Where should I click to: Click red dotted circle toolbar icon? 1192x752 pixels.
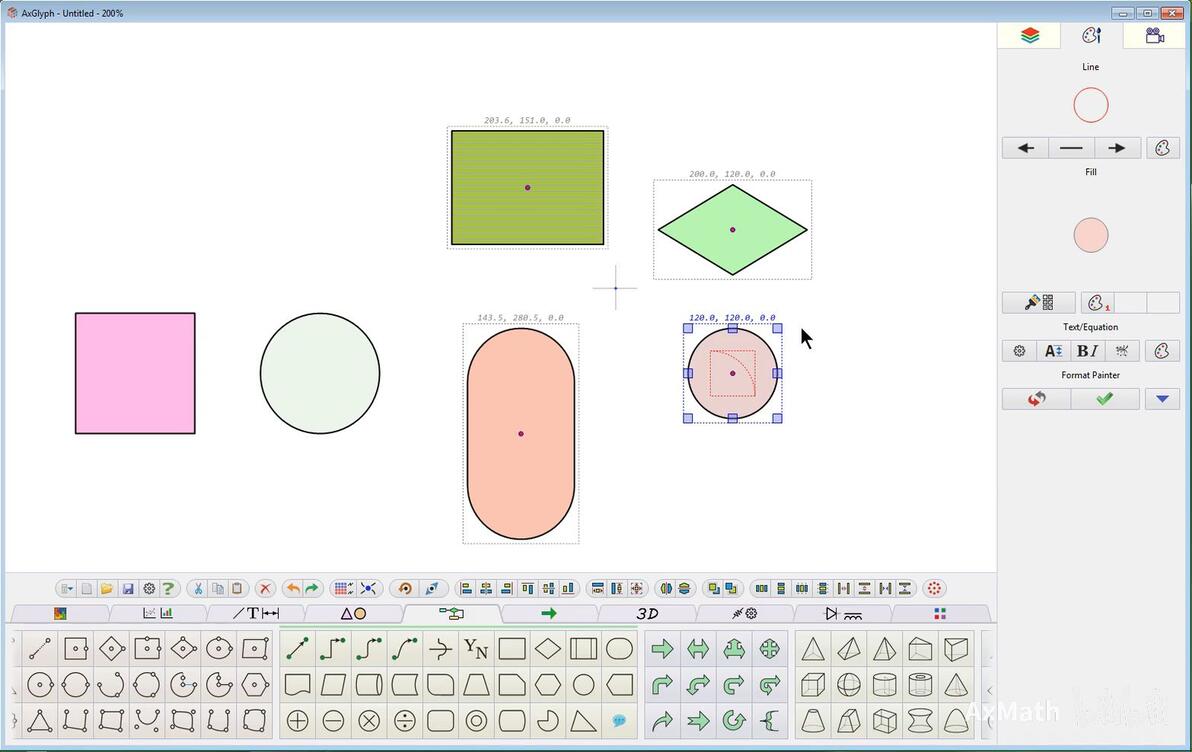934,589
